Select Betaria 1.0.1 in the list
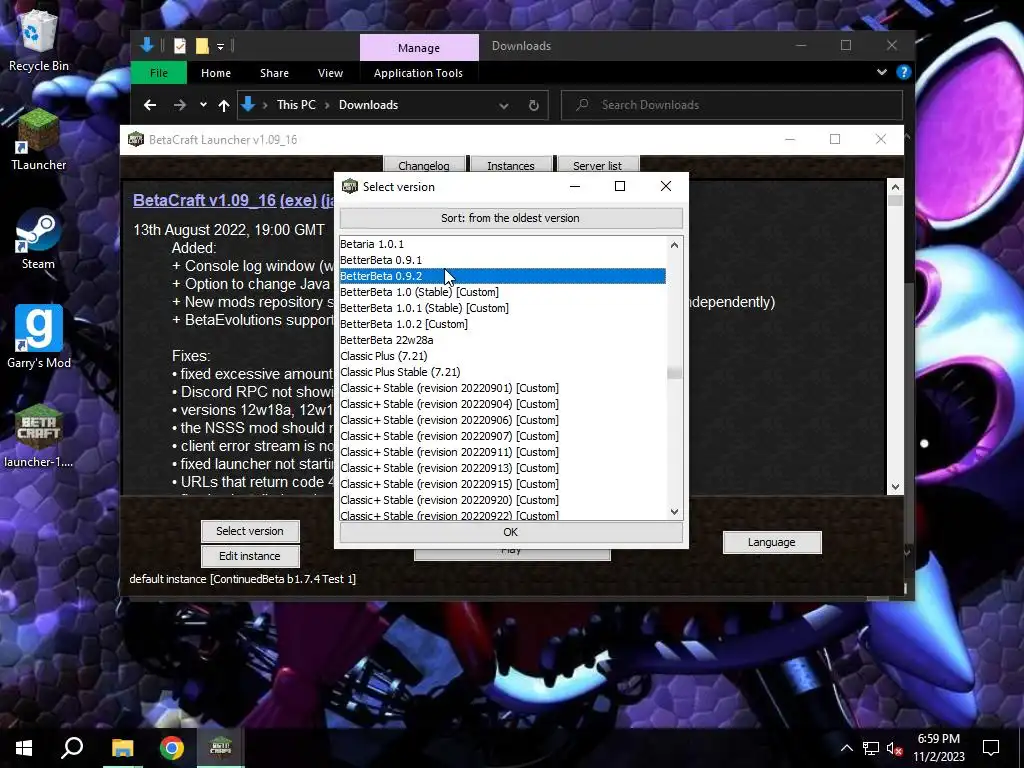The image size is (1024, 768). click(x=503, y=244)
